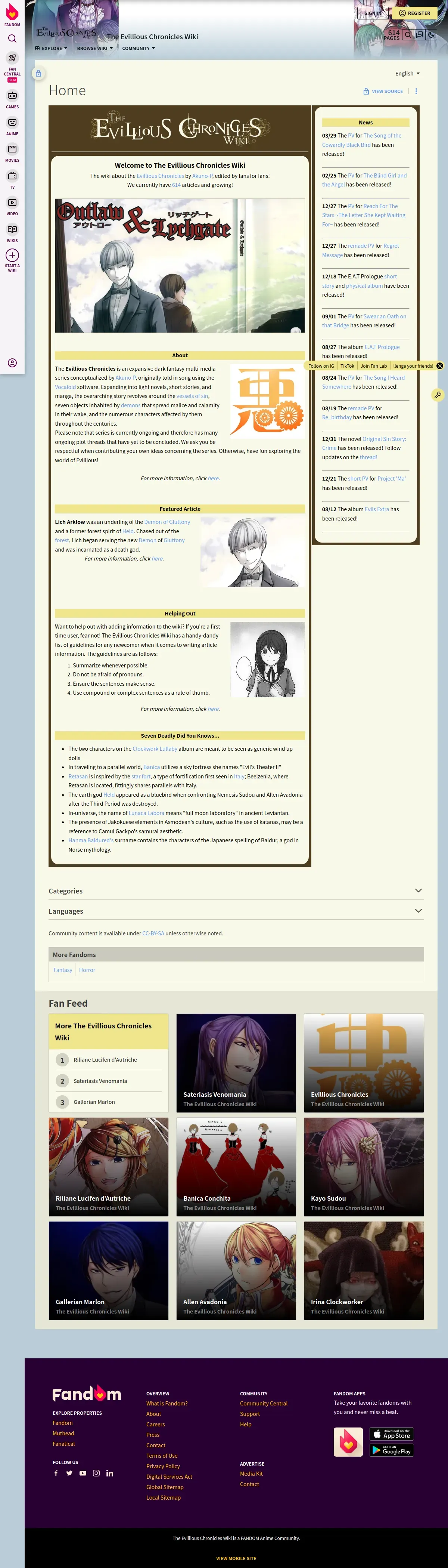Screen dimensions: 448x1568
Task: Open the Horror fandom link
Action: pos(87,970)
